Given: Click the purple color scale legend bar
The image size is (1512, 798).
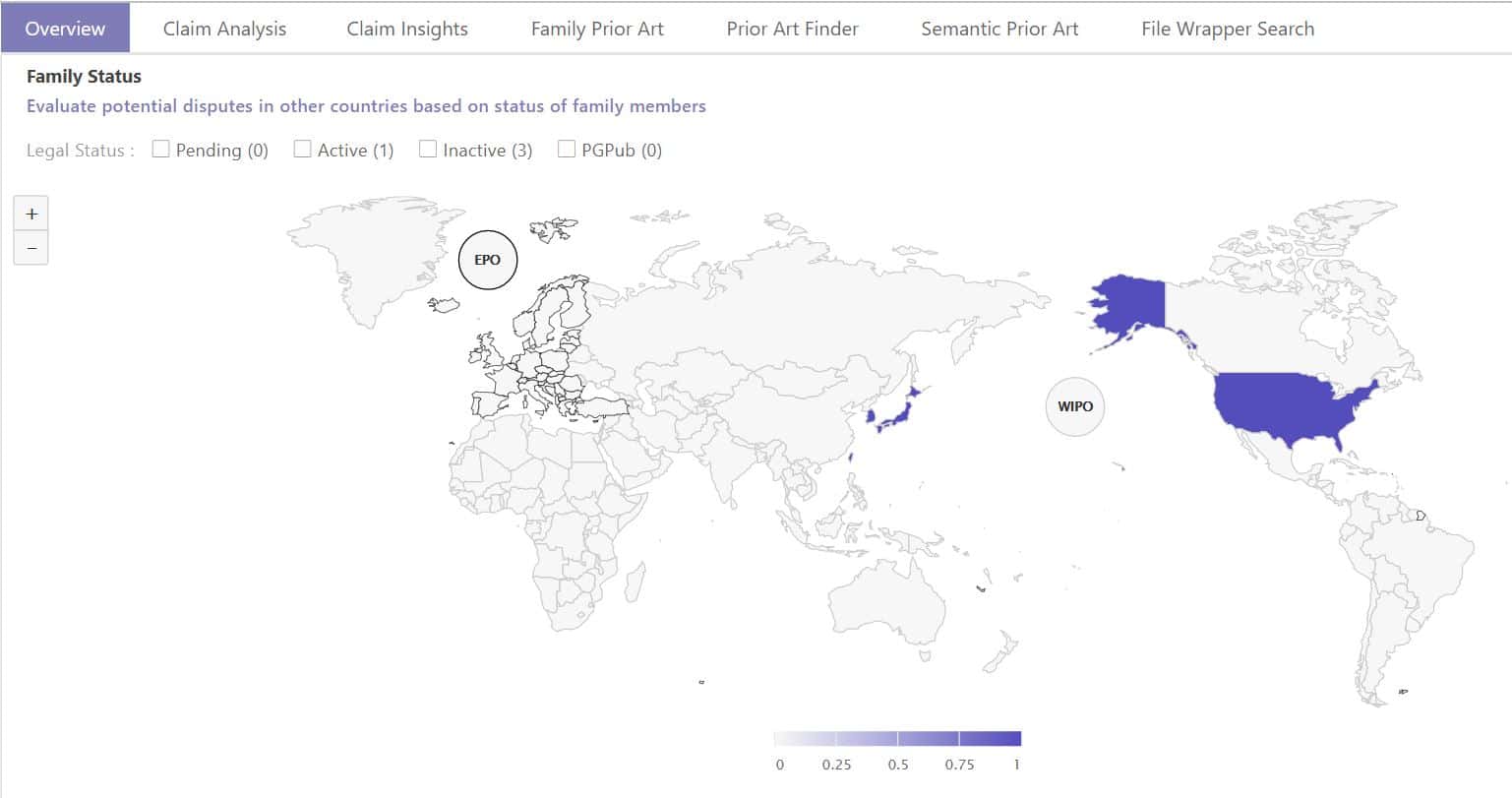Looking at the screenshot, I should click(897, 738).
